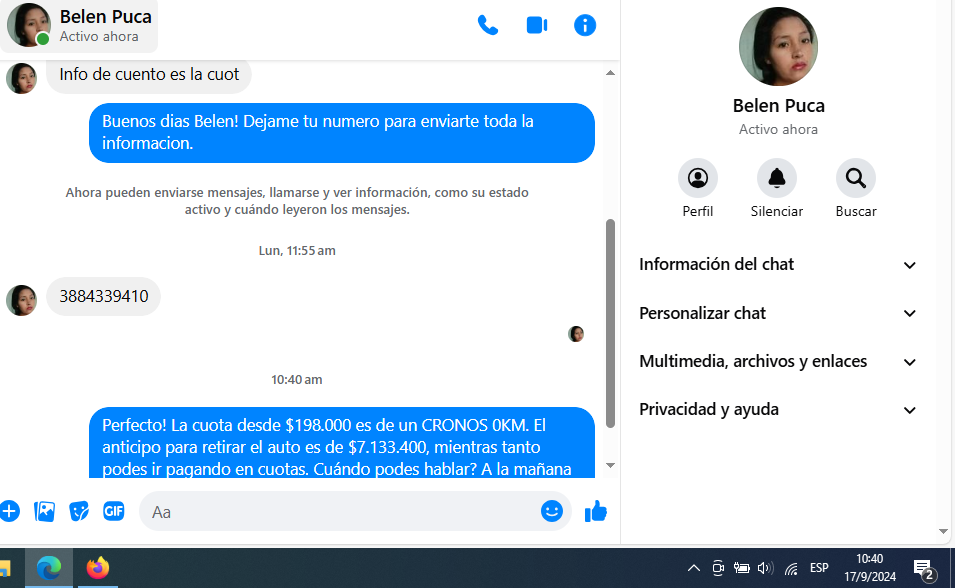The height and width of the screenshot is (588, 955).
Task: Attach a photo with the image icon
Action: 44,511
